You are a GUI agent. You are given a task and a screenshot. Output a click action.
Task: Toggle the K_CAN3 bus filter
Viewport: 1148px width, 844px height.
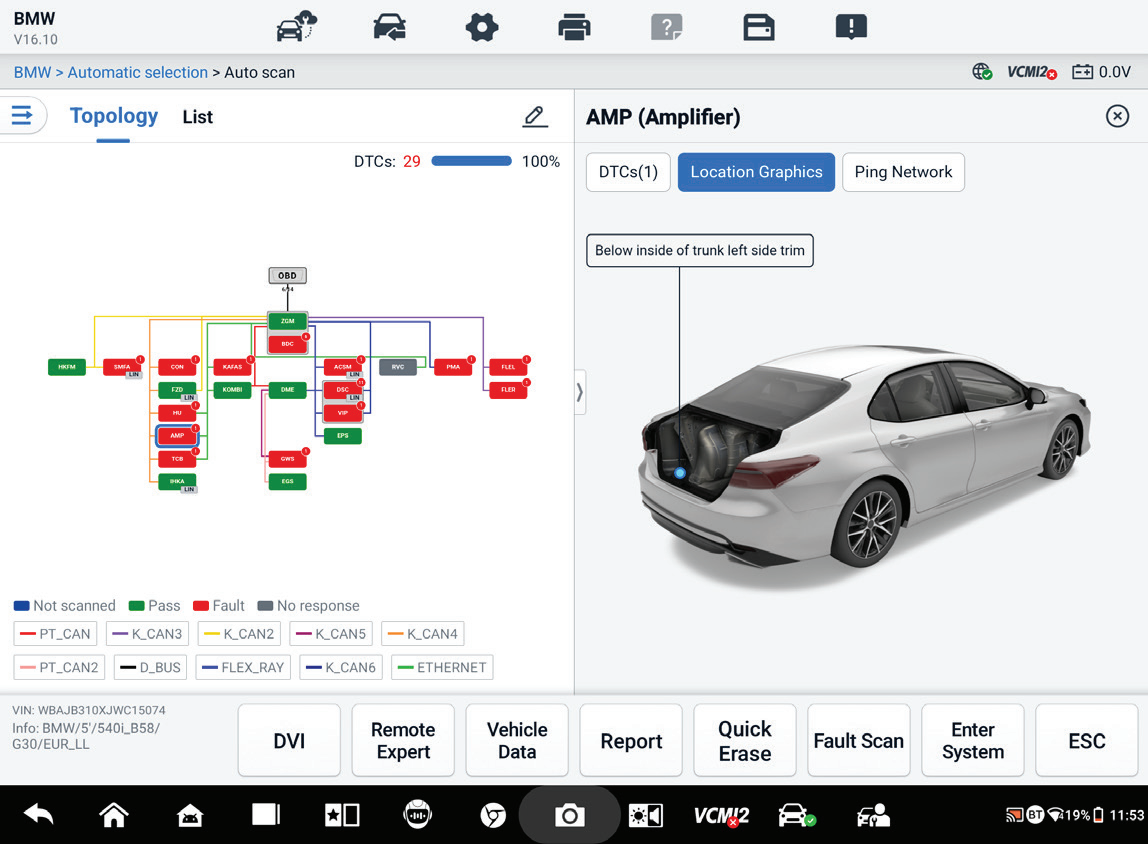(147, 634)
